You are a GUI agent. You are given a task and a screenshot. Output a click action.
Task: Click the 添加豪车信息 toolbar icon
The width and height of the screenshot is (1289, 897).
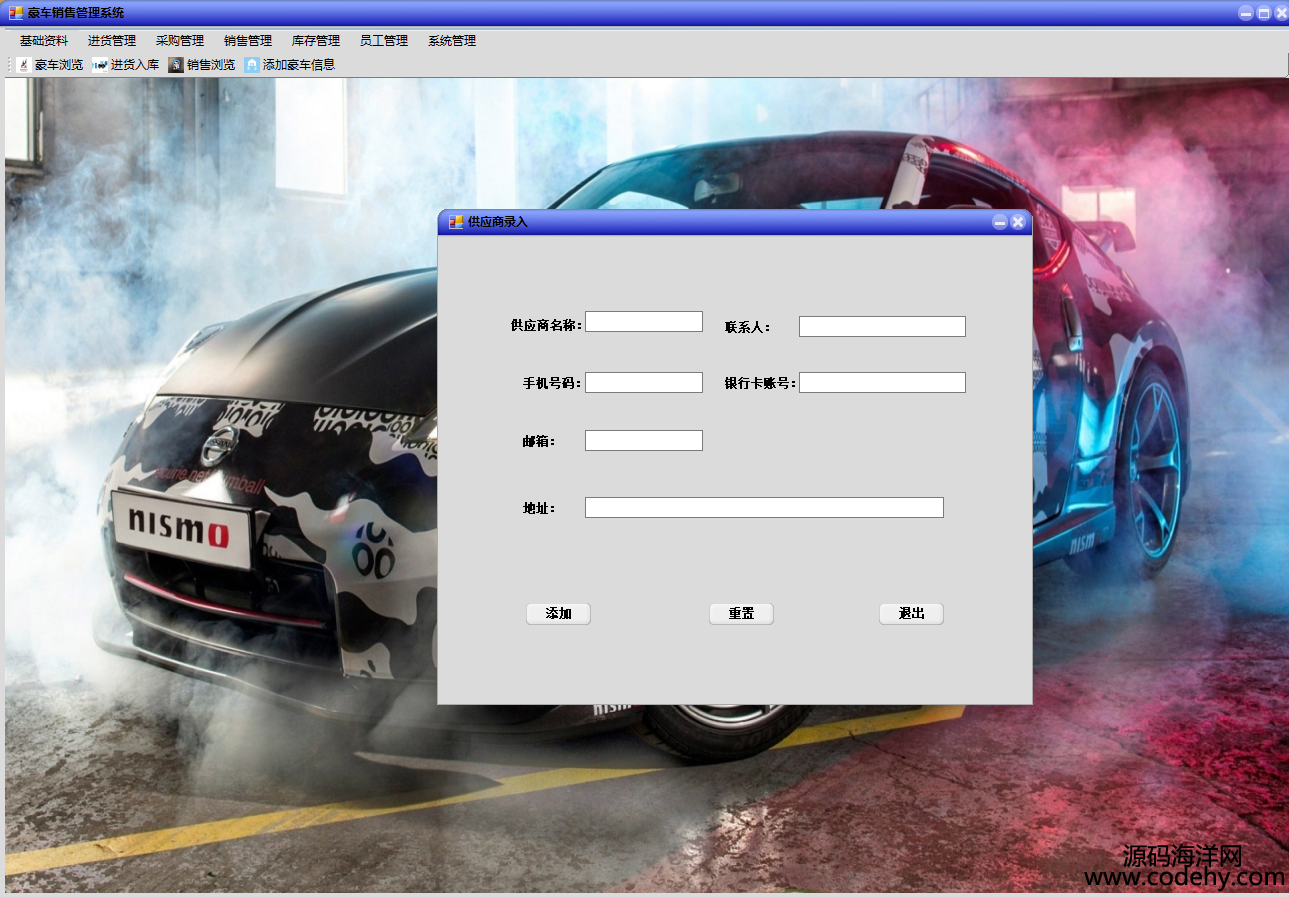[x=252, y=65]
